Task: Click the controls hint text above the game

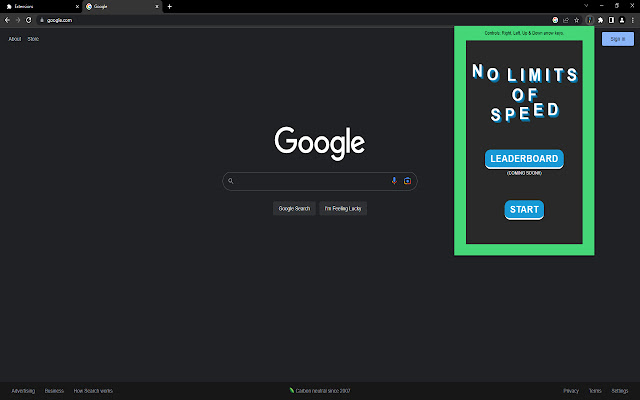Action: coord(524,33)
